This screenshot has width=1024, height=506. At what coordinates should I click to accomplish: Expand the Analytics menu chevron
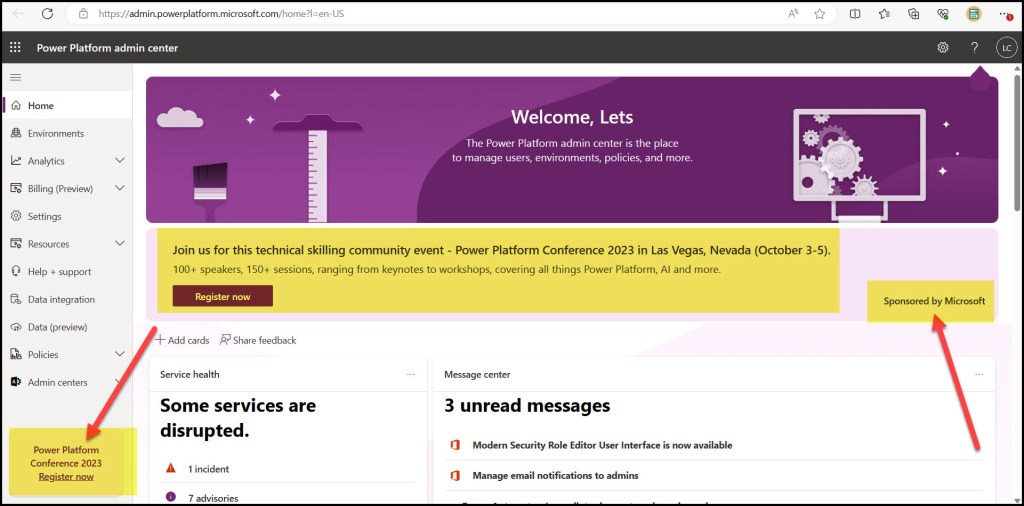tap(120, 161)
